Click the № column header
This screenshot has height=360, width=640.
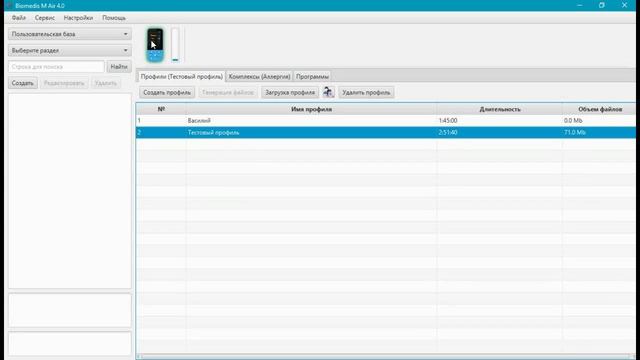pos(161,109)
